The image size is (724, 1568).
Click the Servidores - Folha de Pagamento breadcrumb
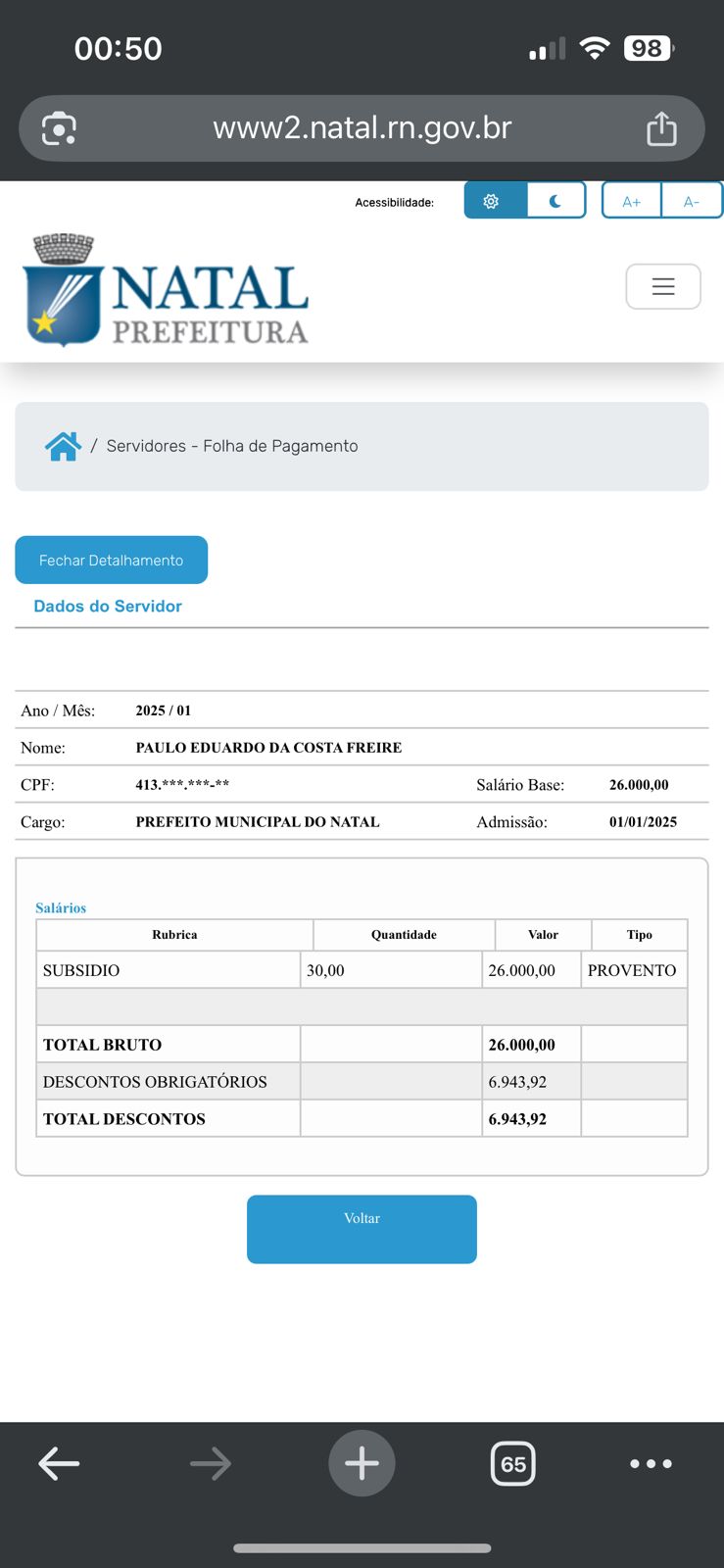click(x=232, y=446)
